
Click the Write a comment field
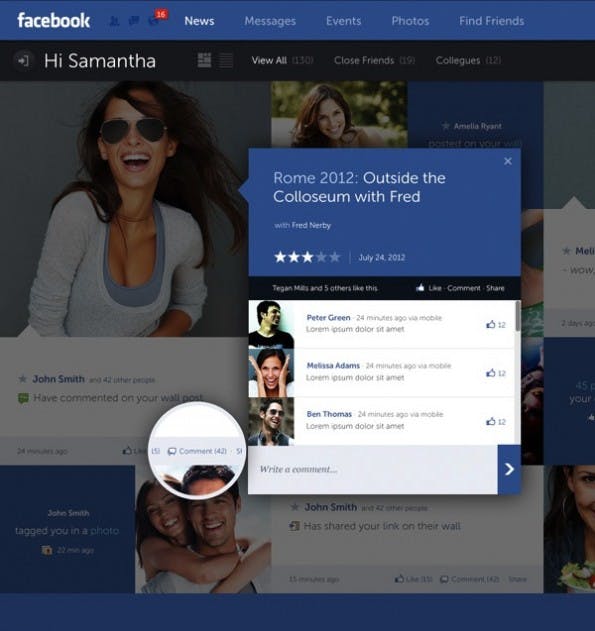coord(373,469)
